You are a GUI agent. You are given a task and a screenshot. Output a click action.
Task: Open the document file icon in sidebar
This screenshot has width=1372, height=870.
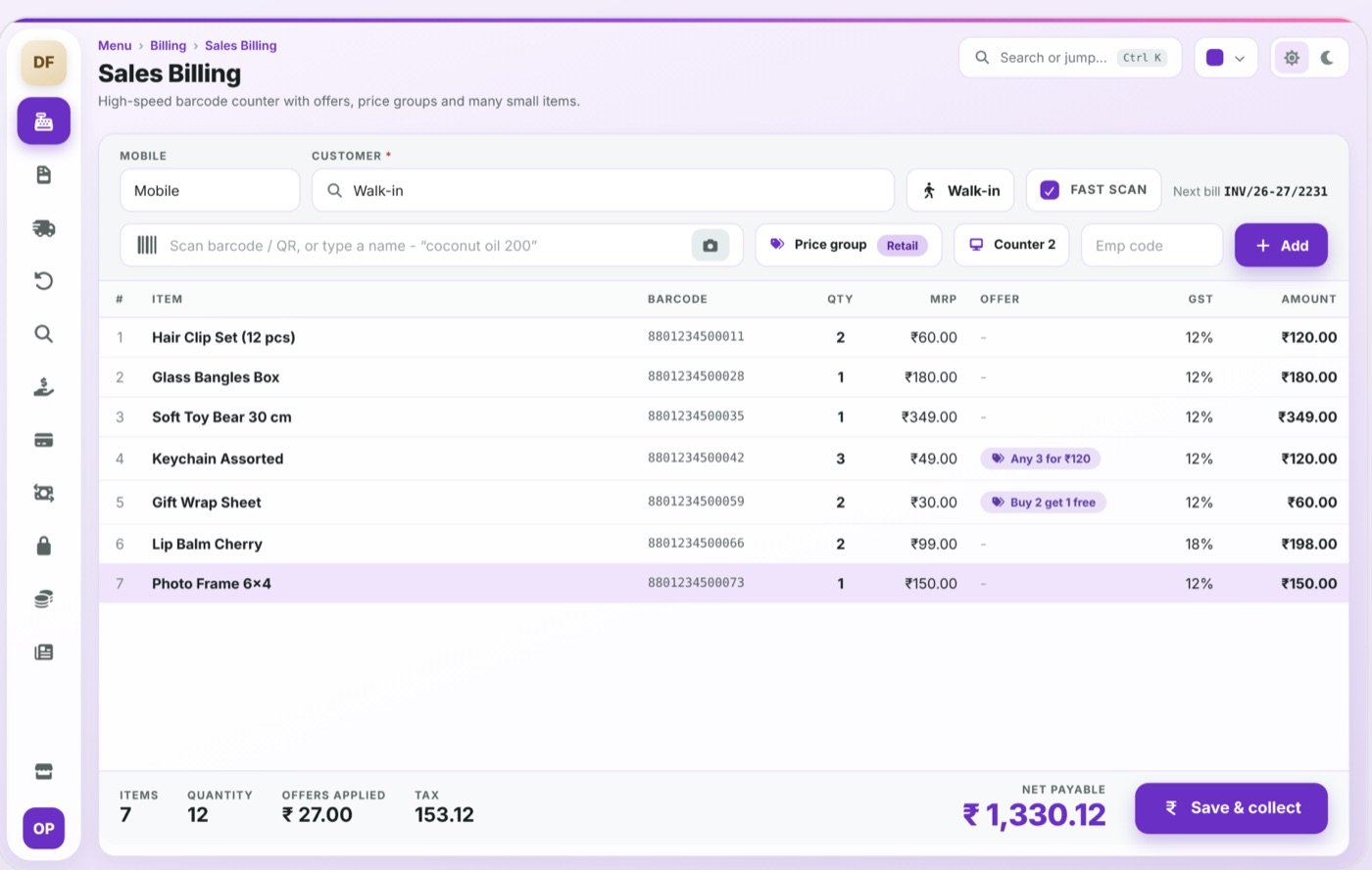tap(44, 174)
